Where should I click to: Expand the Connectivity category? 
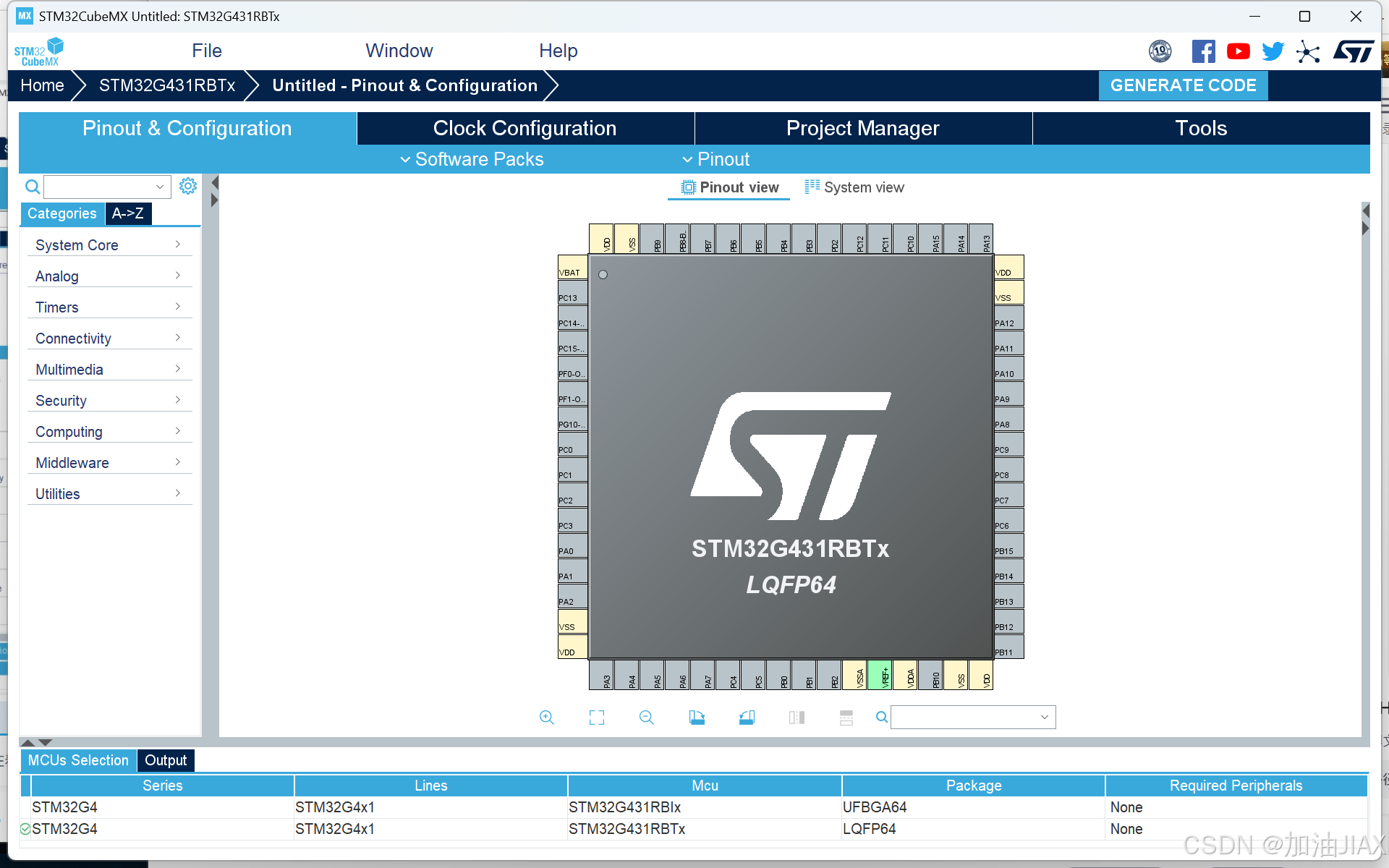coord(109,339)
